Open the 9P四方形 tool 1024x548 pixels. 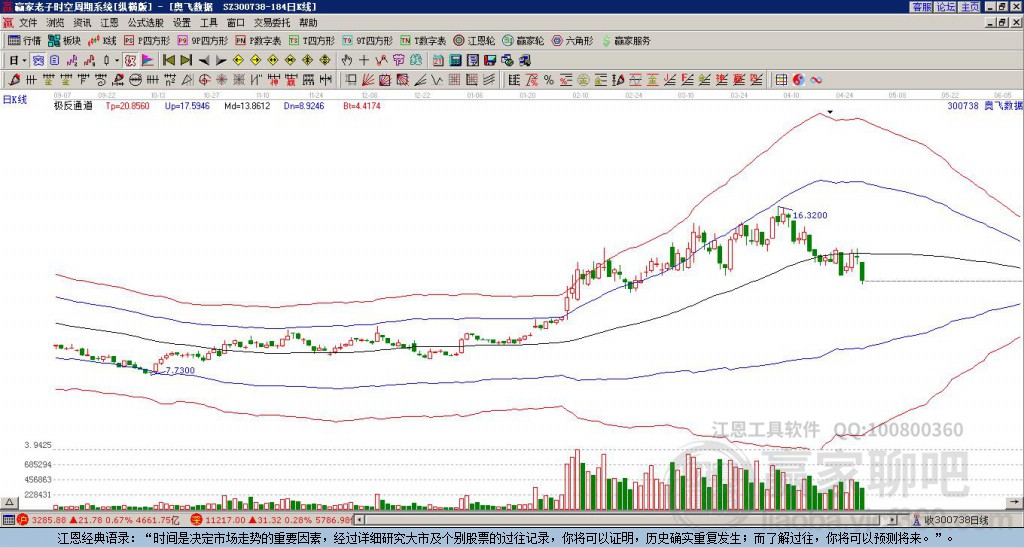point(202,41)
